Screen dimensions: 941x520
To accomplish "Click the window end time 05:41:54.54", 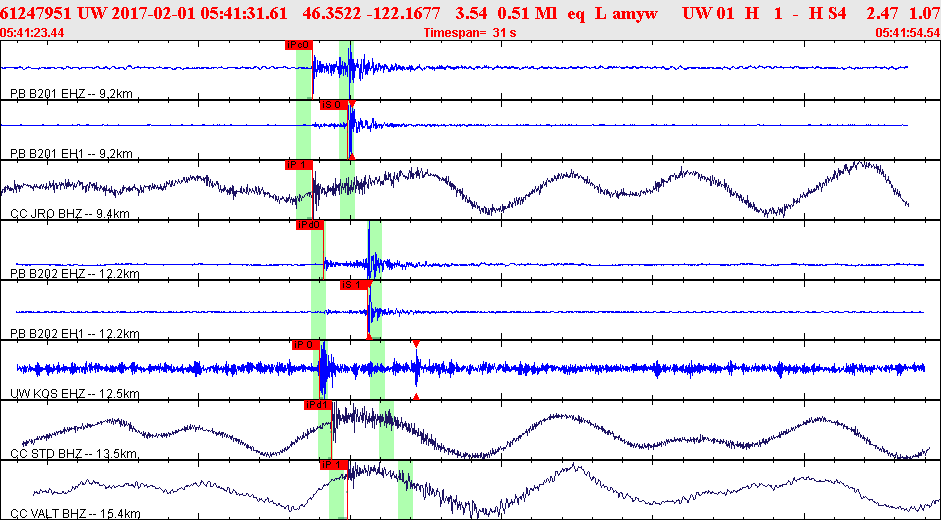I will (907, 32).
